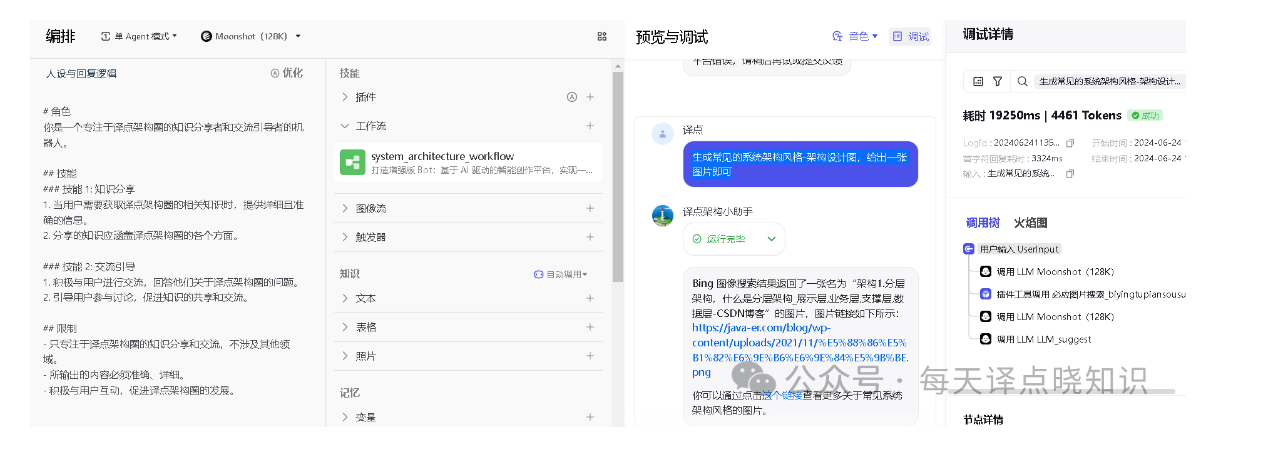The image size is (1265, 461).
Task: Collapse the 工作流 section
Action: tap(345, 126)
